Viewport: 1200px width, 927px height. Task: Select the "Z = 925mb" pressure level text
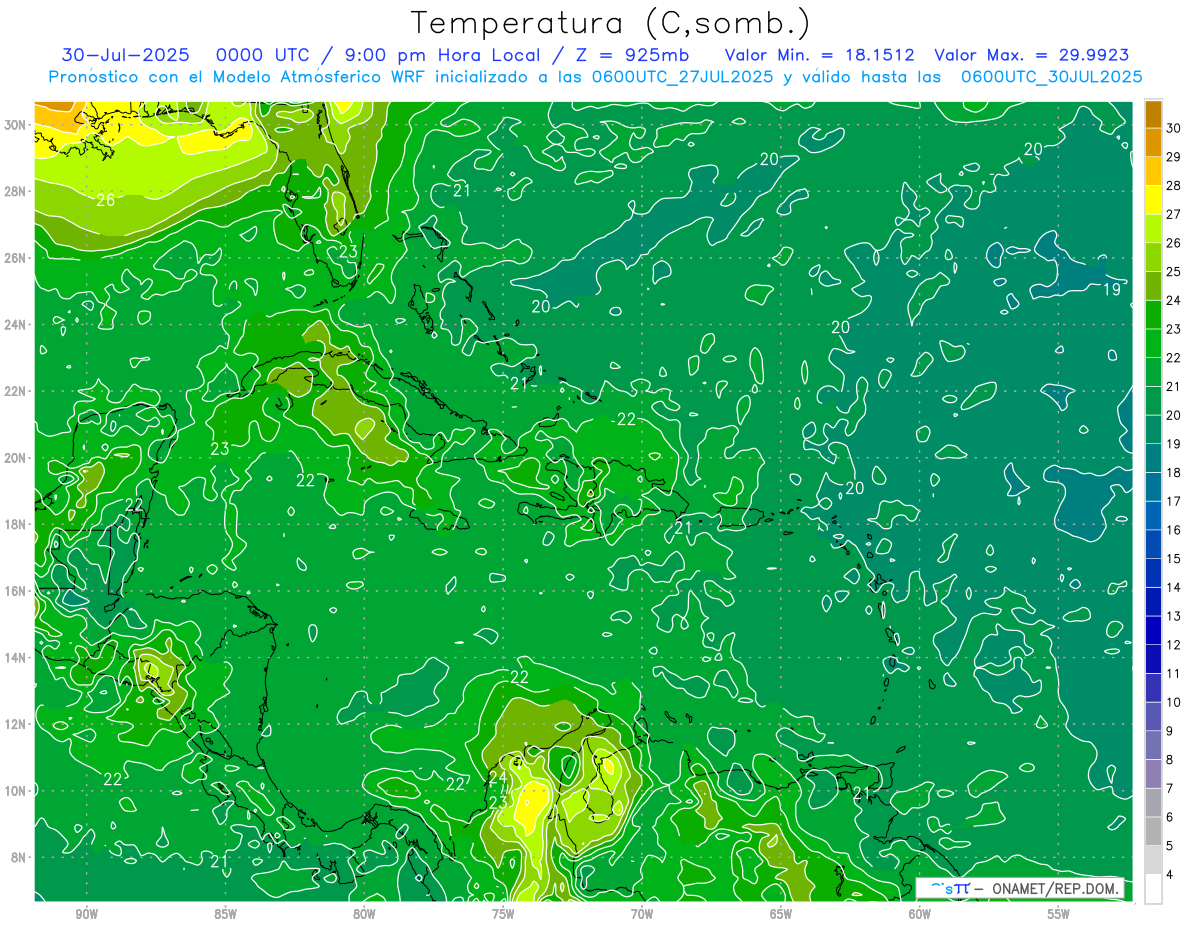coord(628,55)
